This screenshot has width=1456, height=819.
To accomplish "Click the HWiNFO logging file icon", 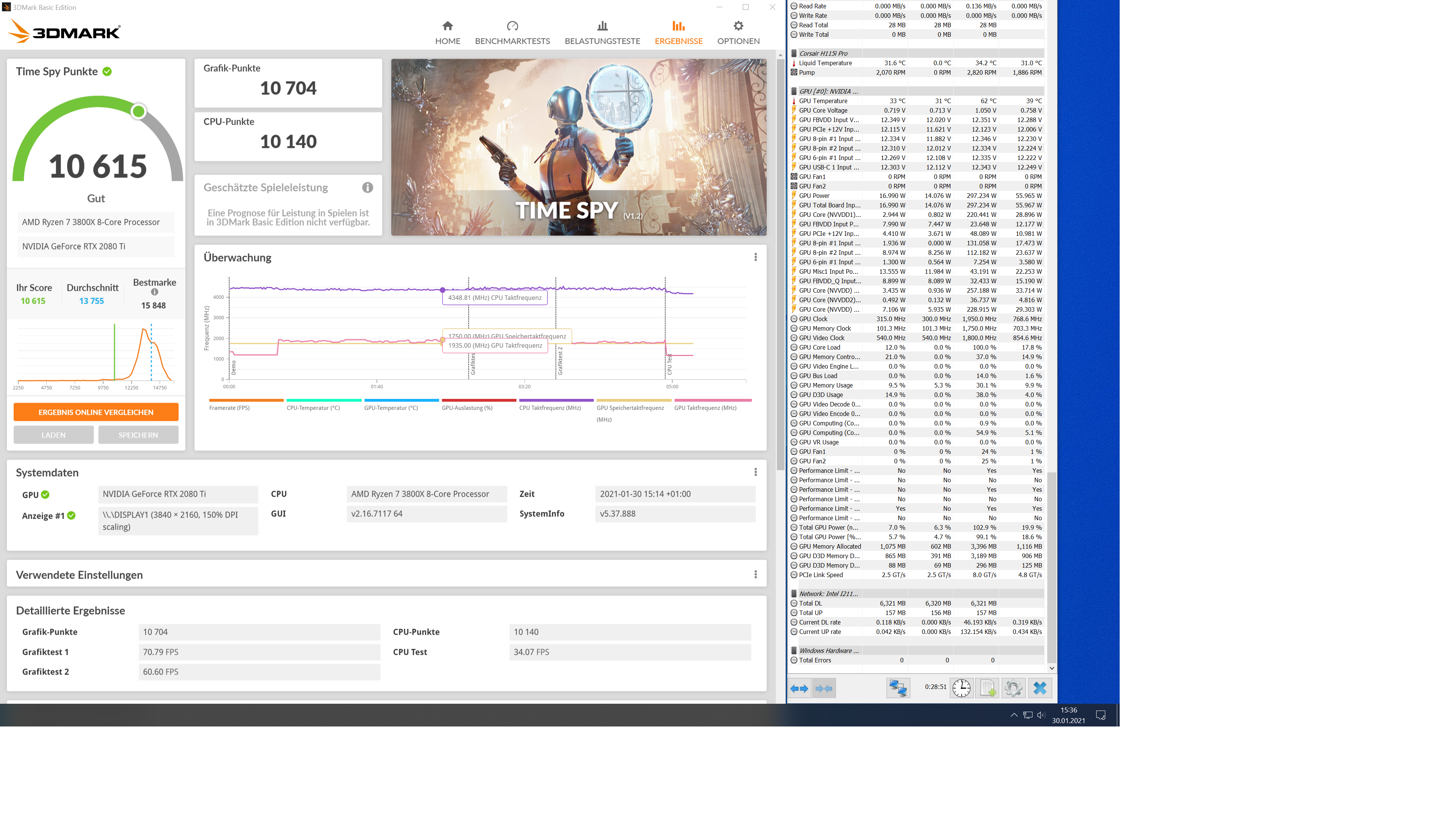I will point(987,688).
